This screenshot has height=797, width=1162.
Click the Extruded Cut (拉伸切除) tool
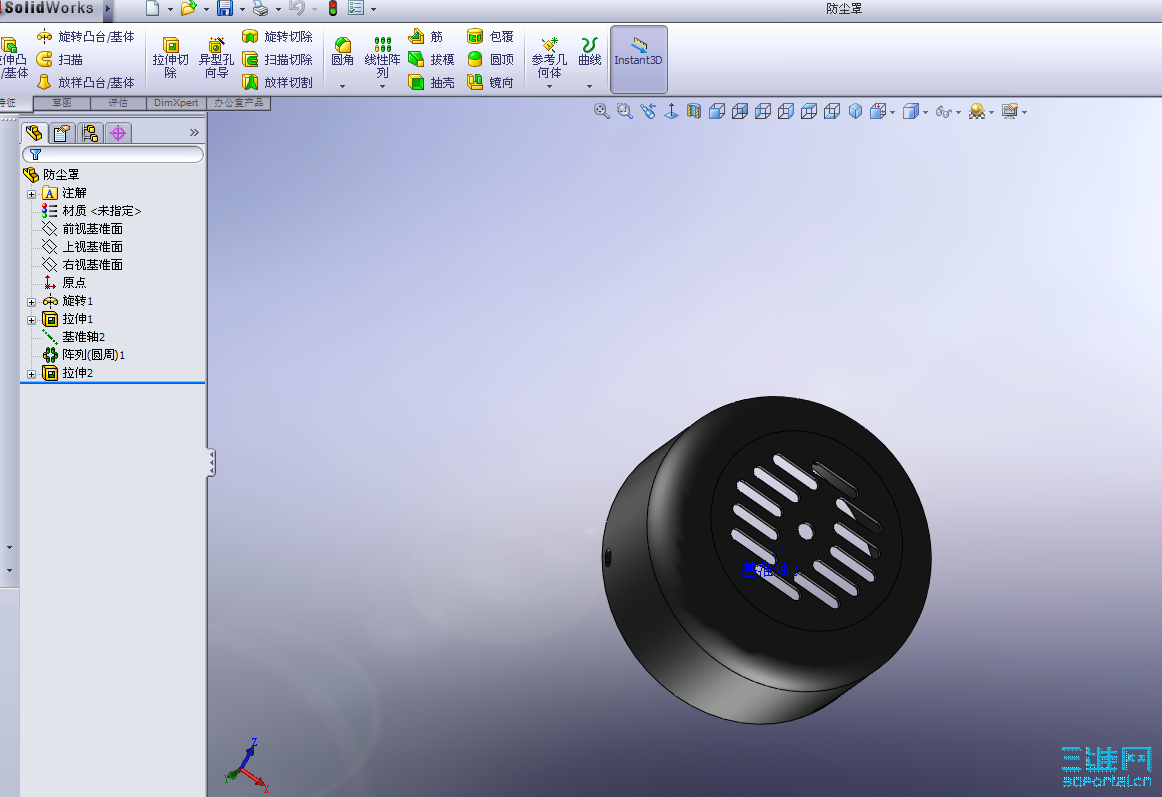tap(170, 58)
